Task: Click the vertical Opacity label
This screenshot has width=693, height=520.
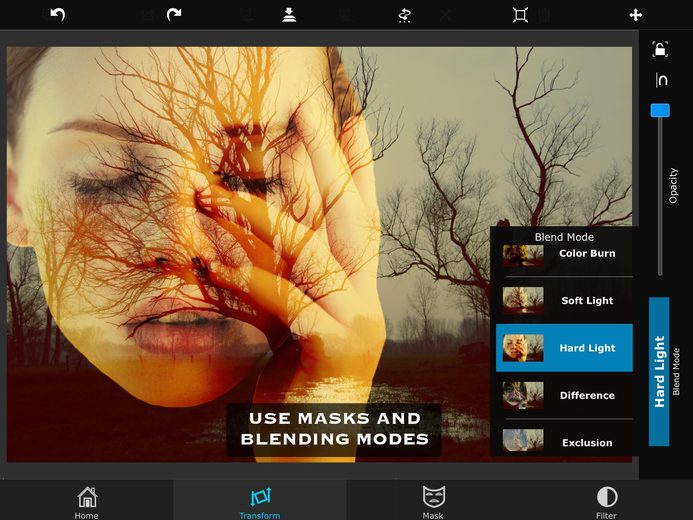Action: pos(673,186)
